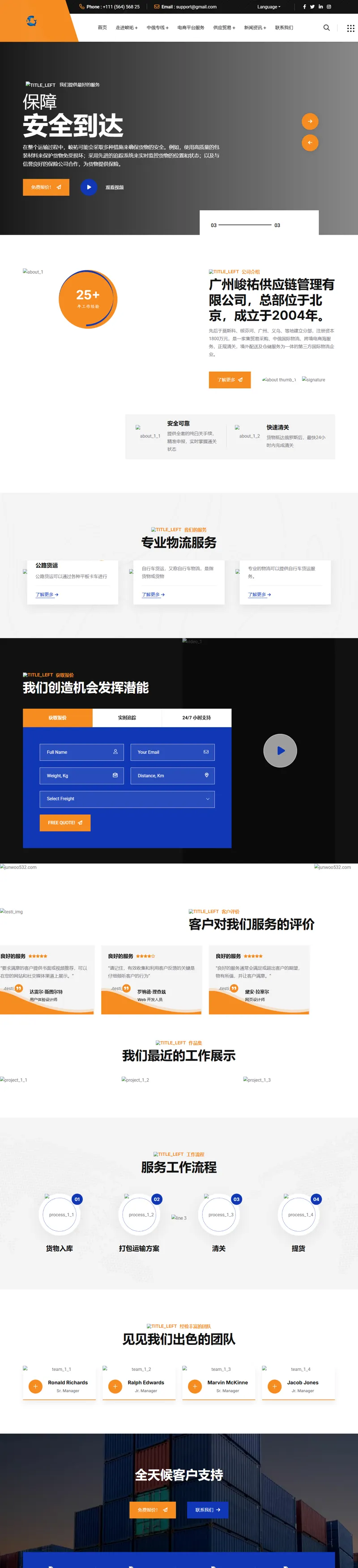Image resolution: width=358 pixels, height=1568 pixels.
Task: Expand the 新闻资讯 menu
Action: (x=255, y=27)
